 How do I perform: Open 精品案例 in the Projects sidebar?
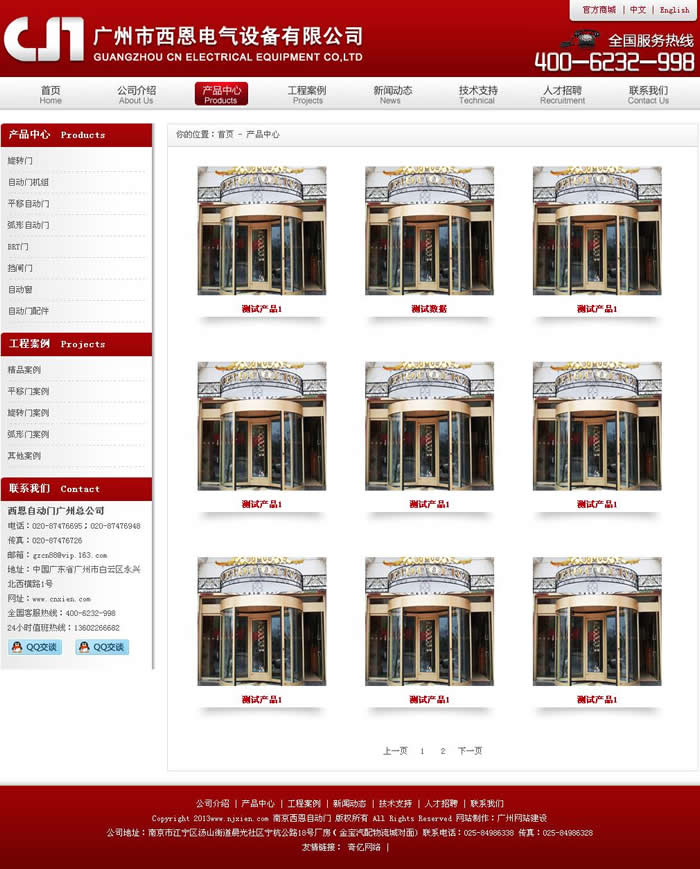click(x=25, y=370)
